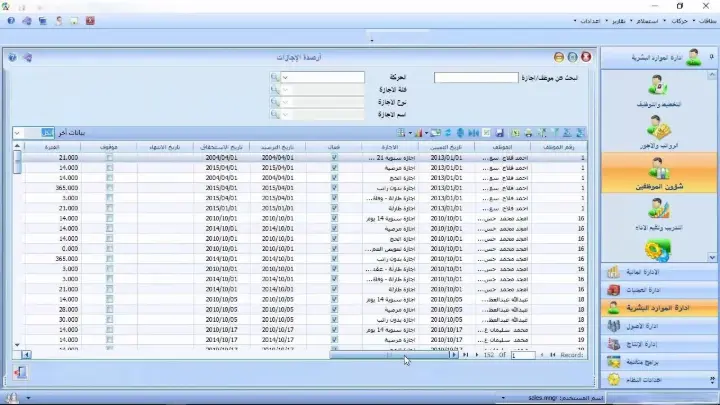This screenshot has height=405, width=720.
Task: Toggle موقوف checkbox in 365.000 first row
Action: [109, 188]
